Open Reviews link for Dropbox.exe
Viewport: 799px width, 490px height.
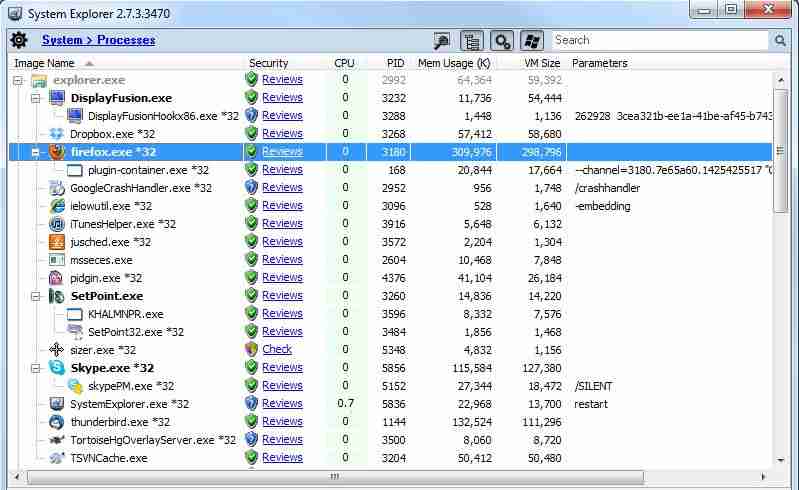(x=282, y=133)
